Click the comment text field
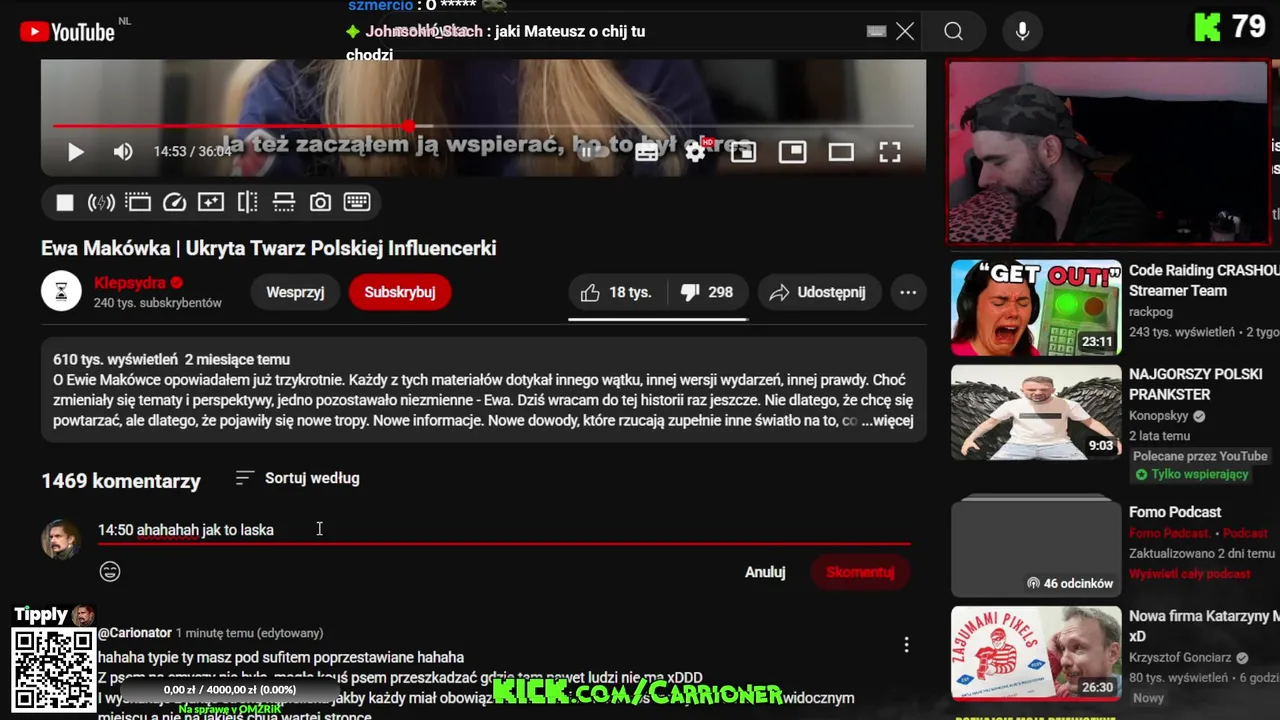Viewport: 1280px width, 720px height. [504, 530]
